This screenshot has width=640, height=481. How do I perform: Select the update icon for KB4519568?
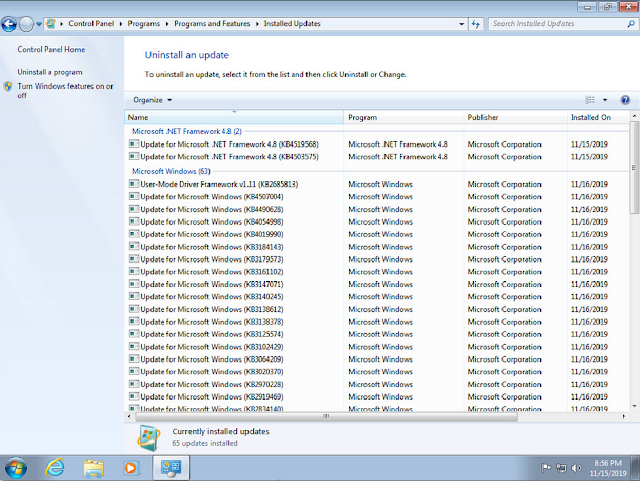(x=134, y=144)
